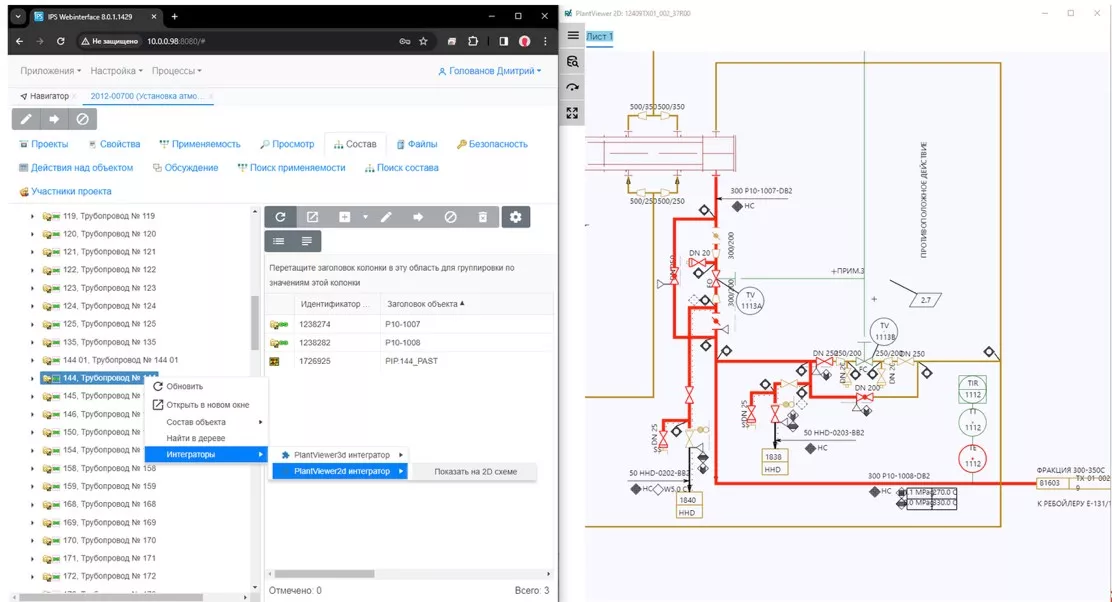Select Показать на 2D схеме menu item
Image resolution: width=1112 pixels, height=602 pixels.
[x=475, y=471]
